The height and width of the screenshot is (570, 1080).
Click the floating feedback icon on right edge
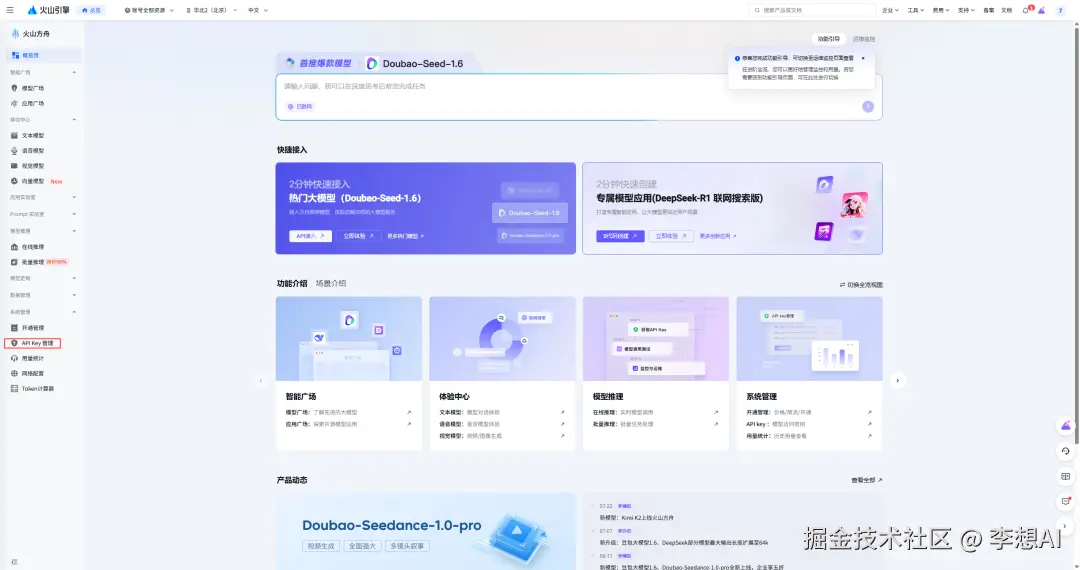pos(1066,501)
